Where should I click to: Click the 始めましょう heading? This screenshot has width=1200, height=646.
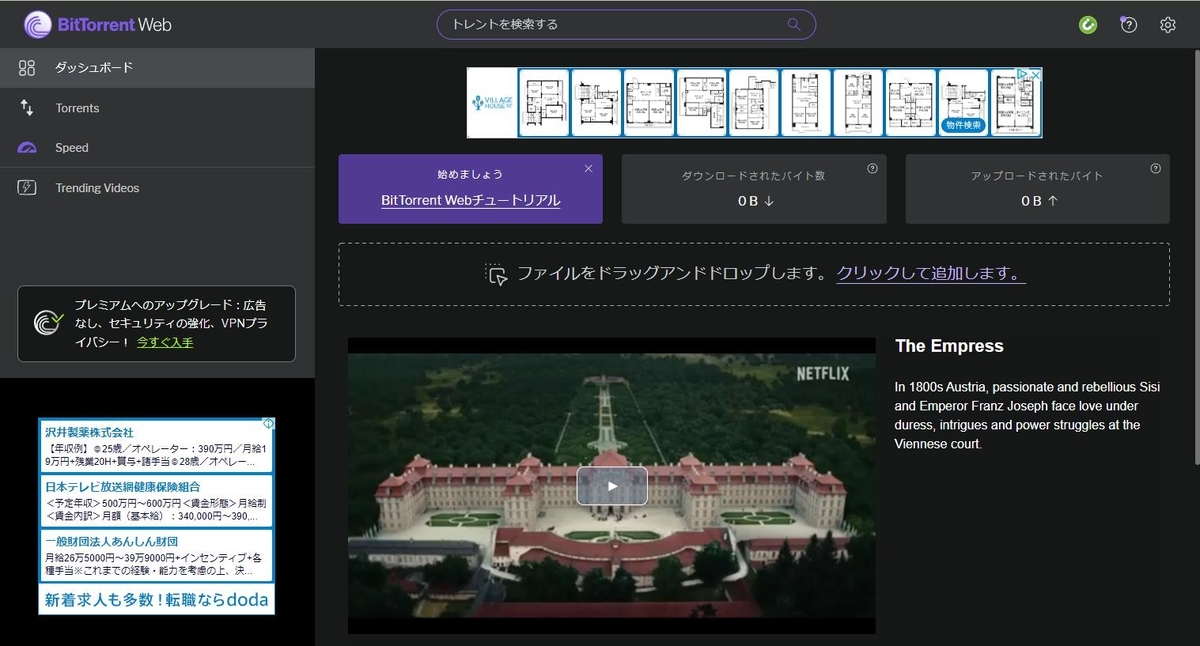coord(470,174)
